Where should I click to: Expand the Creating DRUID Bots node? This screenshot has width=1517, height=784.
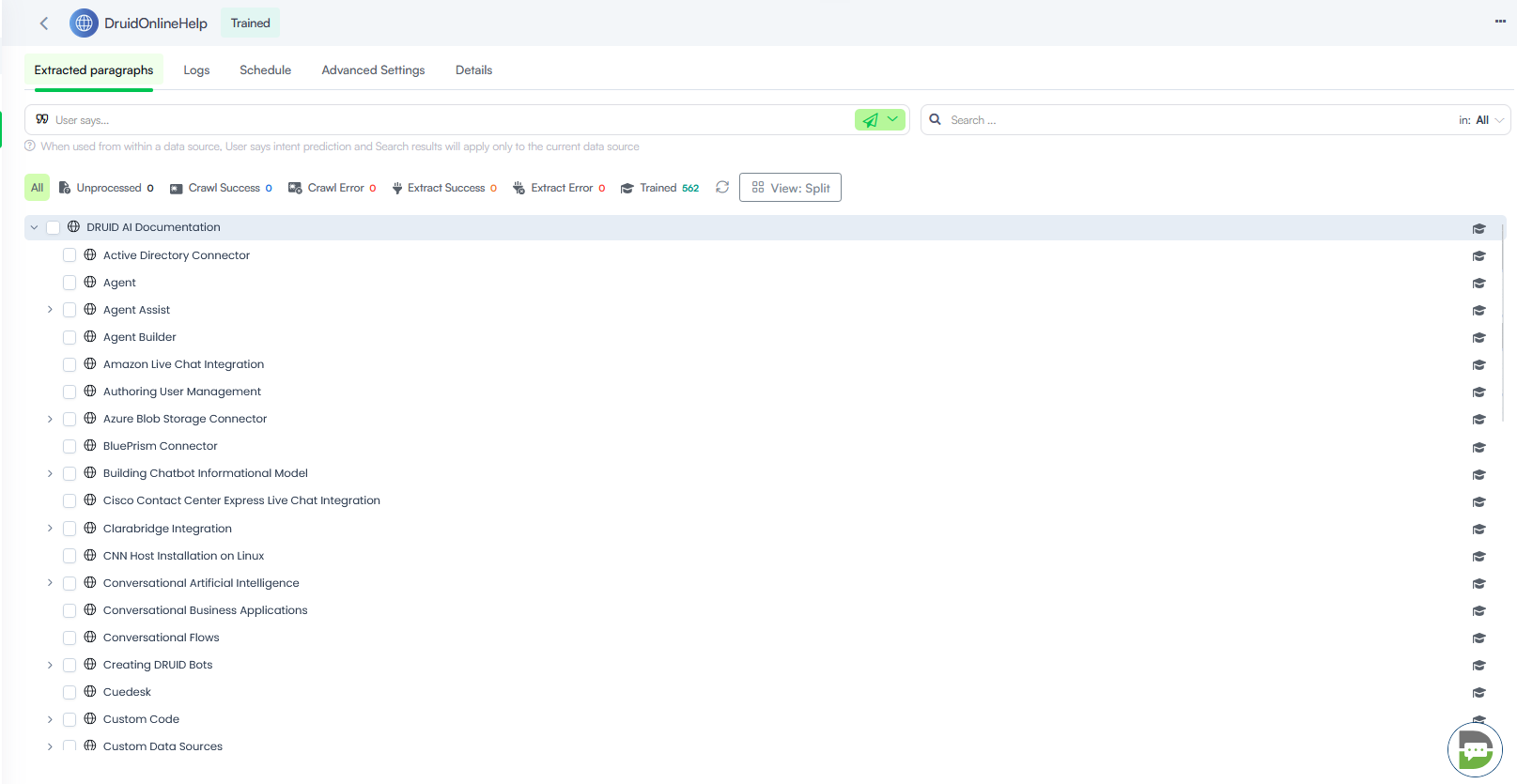[x=50, y=665]
